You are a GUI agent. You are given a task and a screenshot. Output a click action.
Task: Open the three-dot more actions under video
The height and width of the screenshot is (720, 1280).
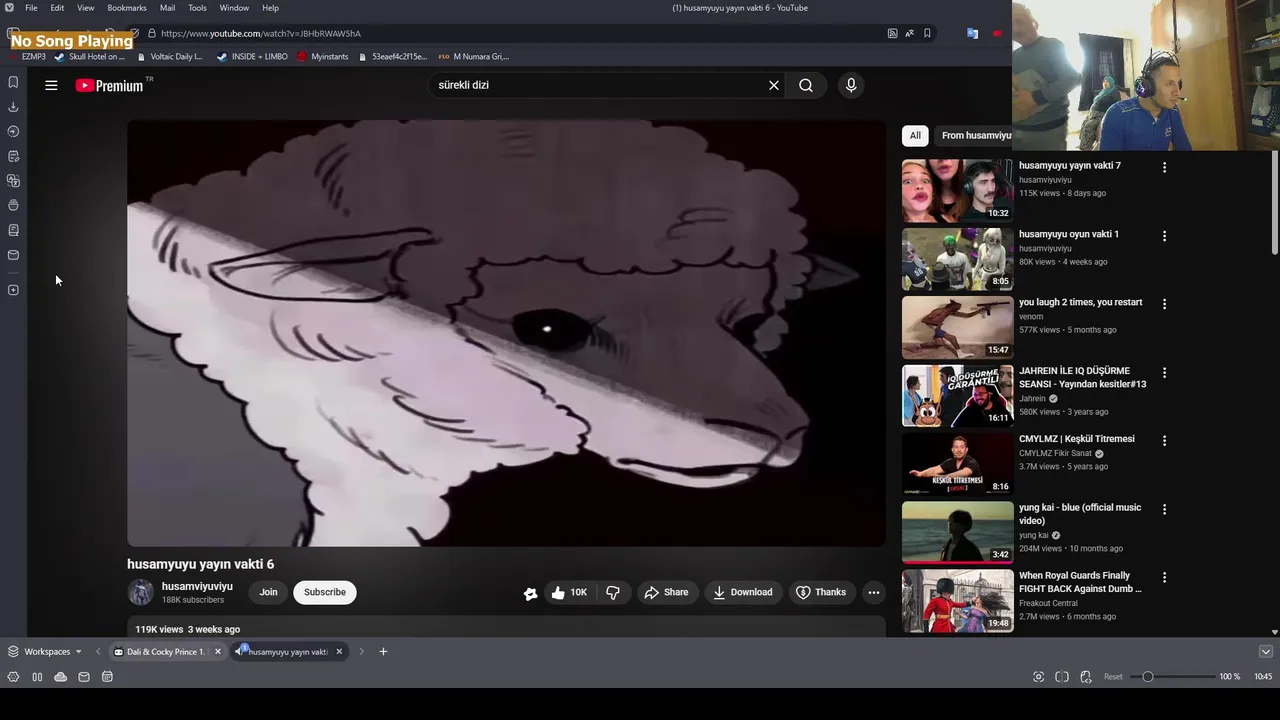[874, 592]
